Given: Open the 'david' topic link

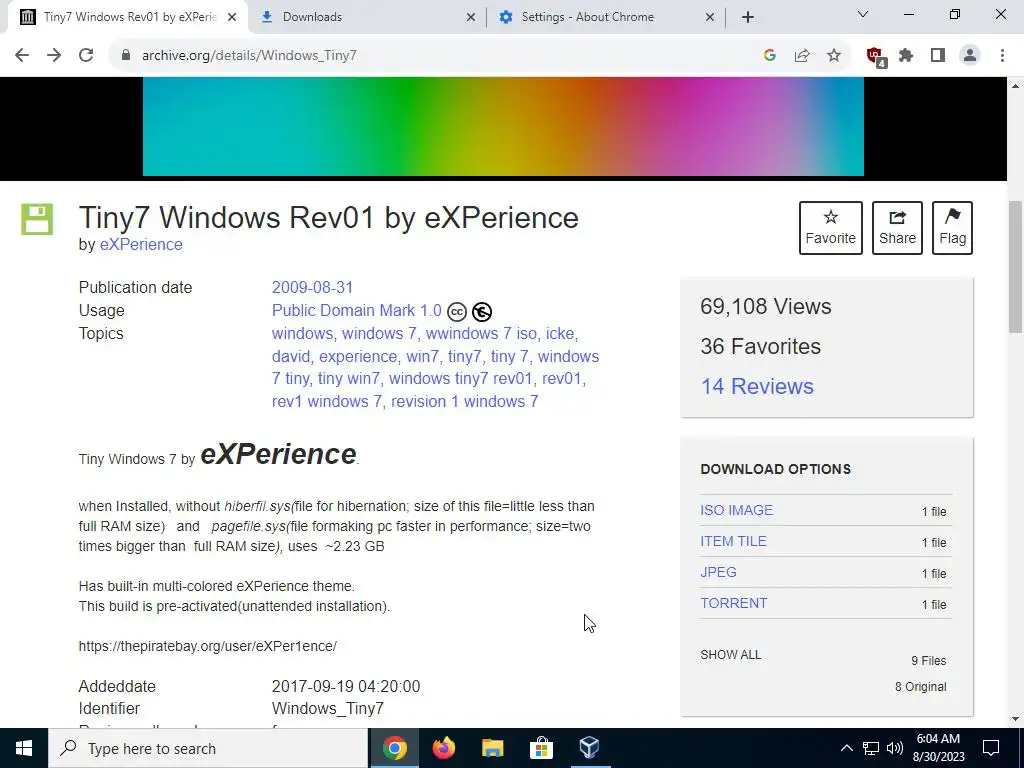Looking at the screenshot, I should 291,357.
